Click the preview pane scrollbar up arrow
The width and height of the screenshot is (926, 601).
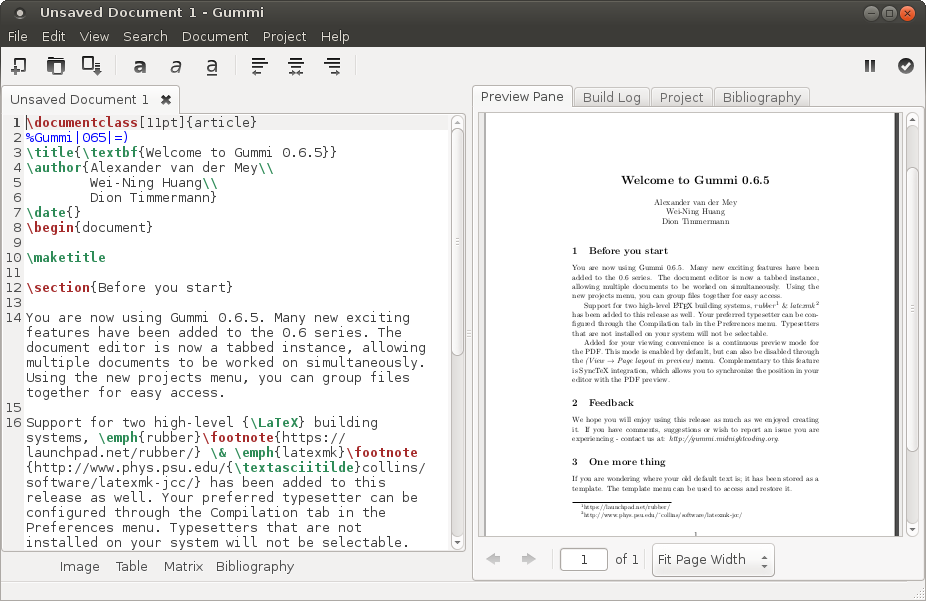[912, 119]
